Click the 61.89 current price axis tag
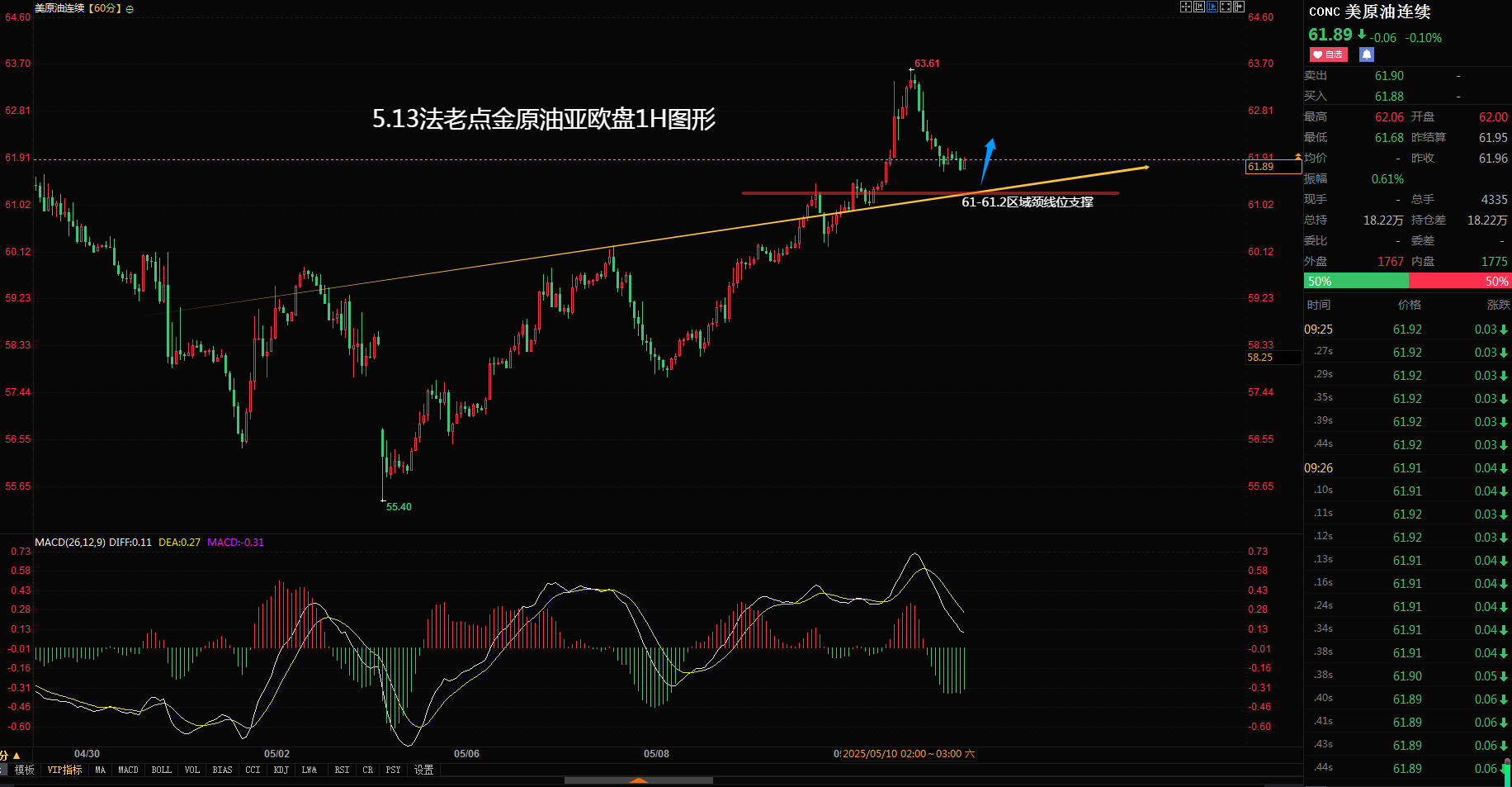This screenshot has width=1512, height=787. tap(1273, 167)
